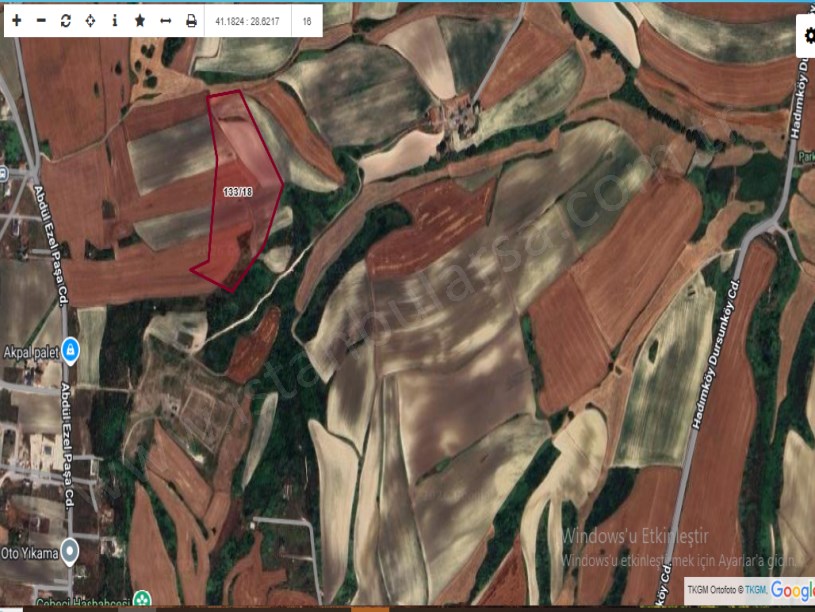Click the refresh arrows icon in toolbar
This screenshot has width=815, height=612.
click(66, 20)
